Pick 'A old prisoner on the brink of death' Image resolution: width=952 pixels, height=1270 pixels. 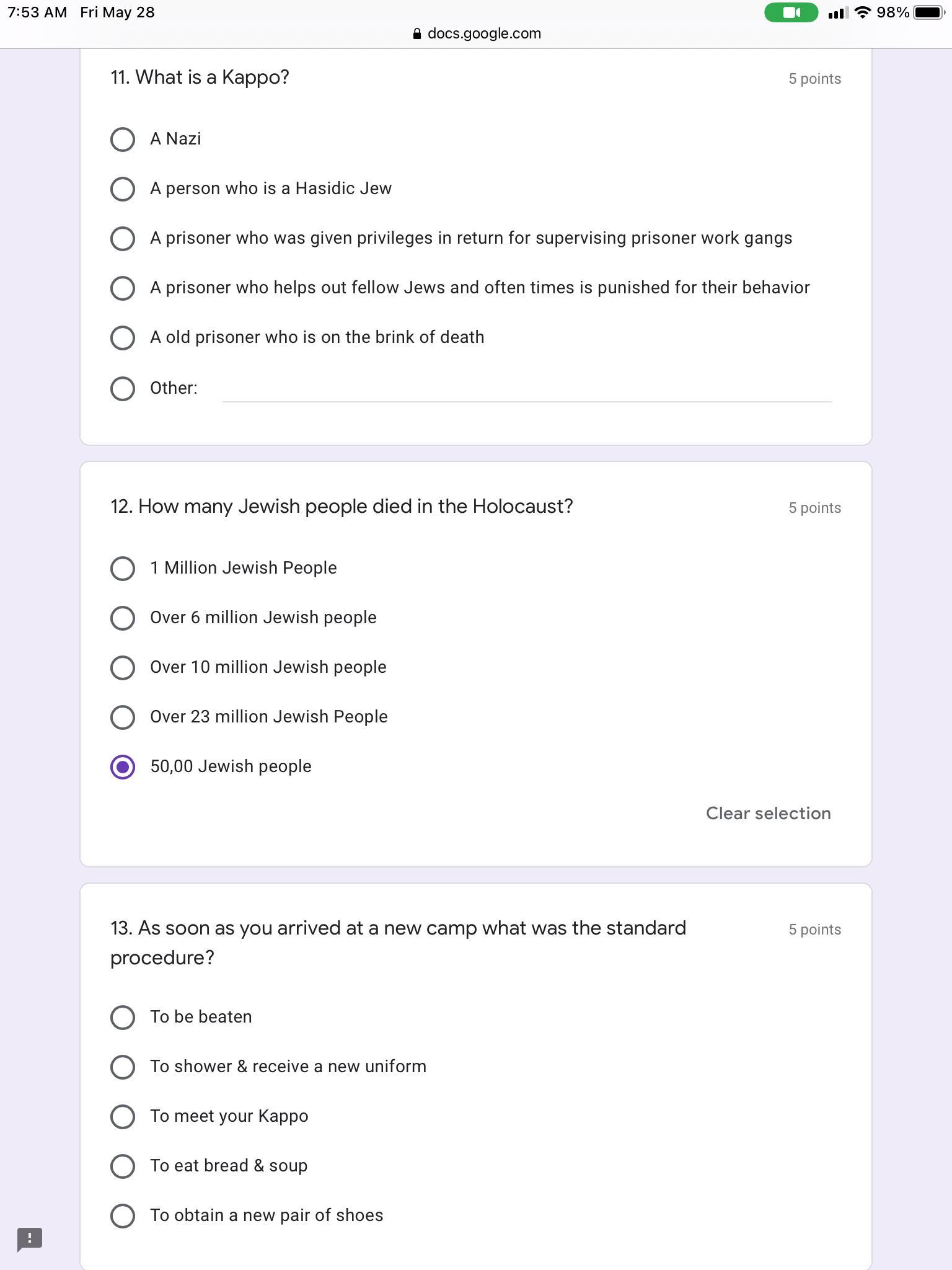[123, 338]
